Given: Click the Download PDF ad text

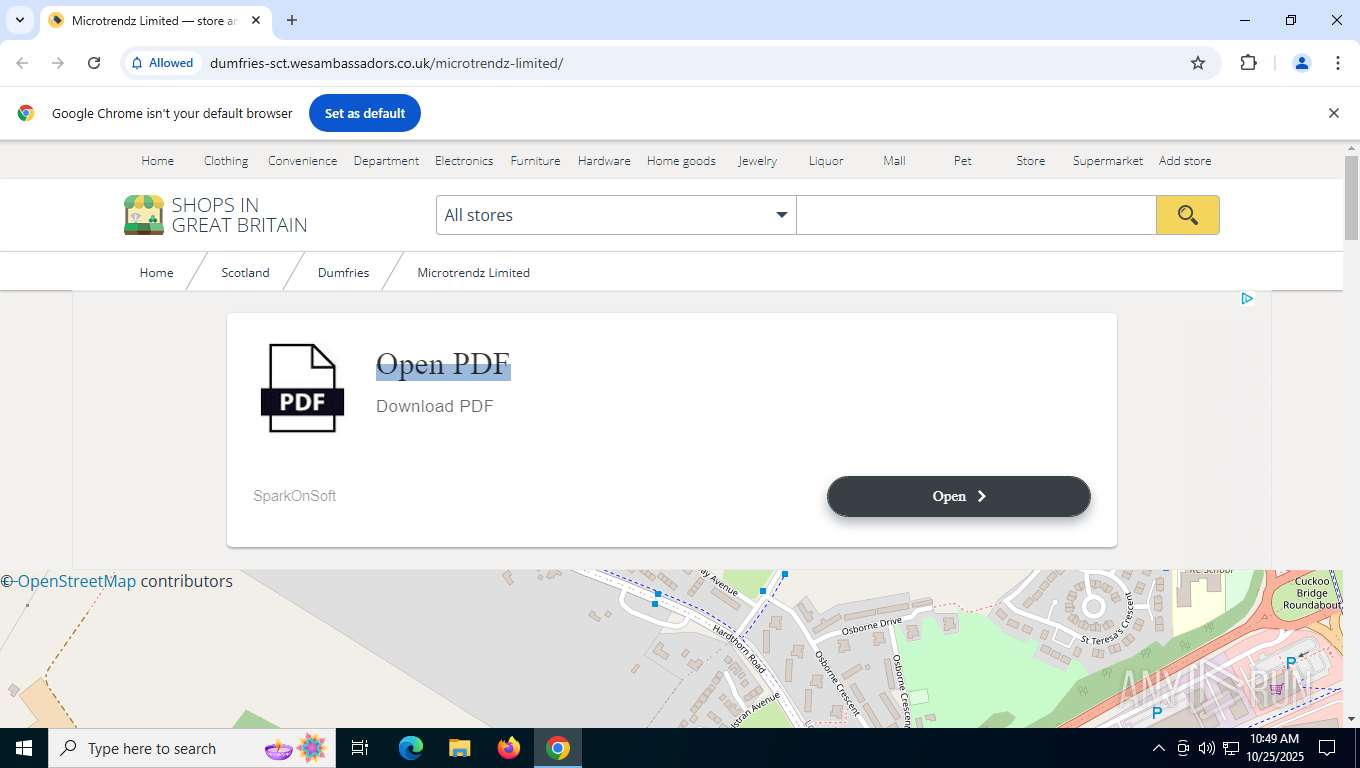Looking at the screenshot, I should click(434, 406).
